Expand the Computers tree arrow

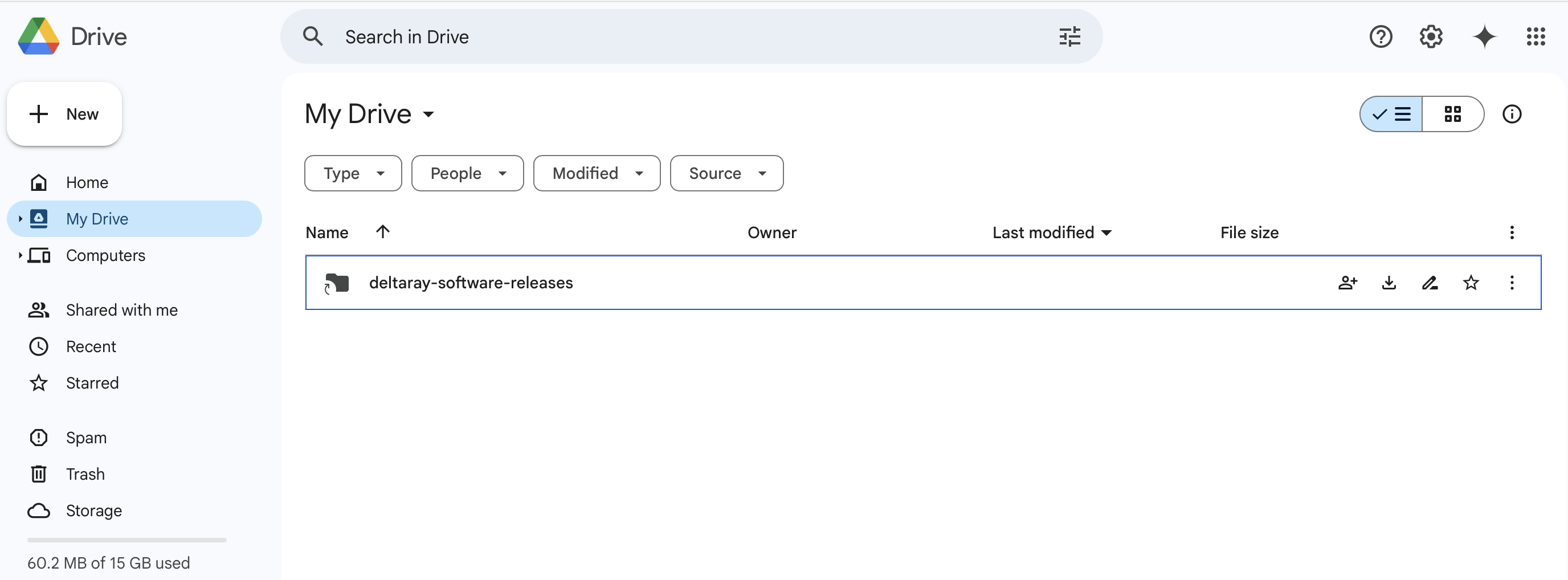click(20, 255)
